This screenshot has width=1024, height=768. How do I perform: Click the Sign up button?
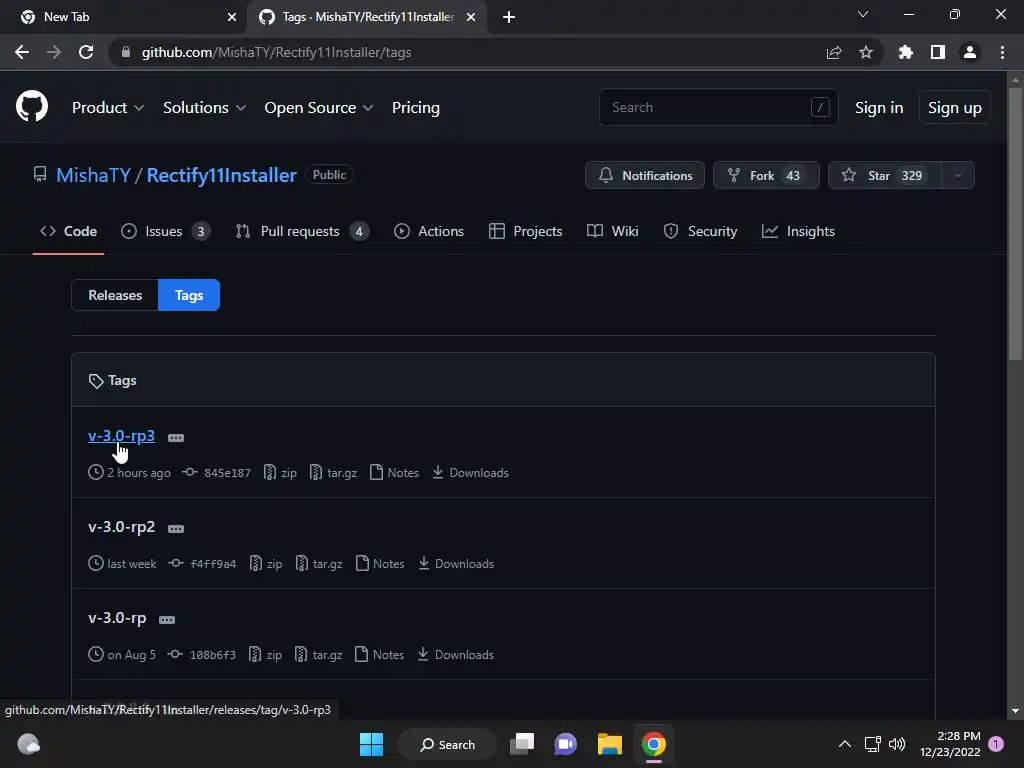click(954, 108)
